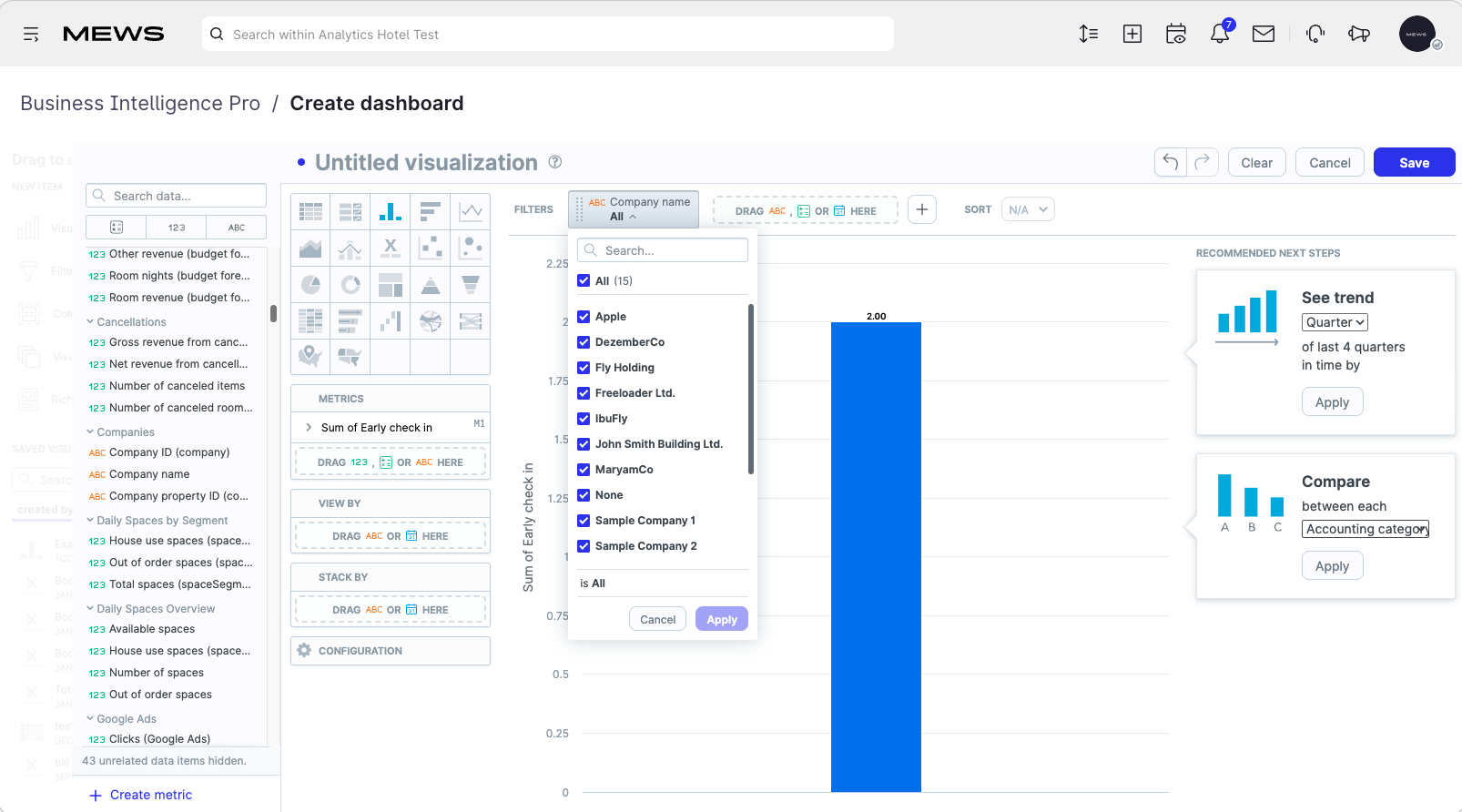Screen dimensions: 1462x812
Task: Pick the treemap visualization type
Action: click(x=391, y=284)
